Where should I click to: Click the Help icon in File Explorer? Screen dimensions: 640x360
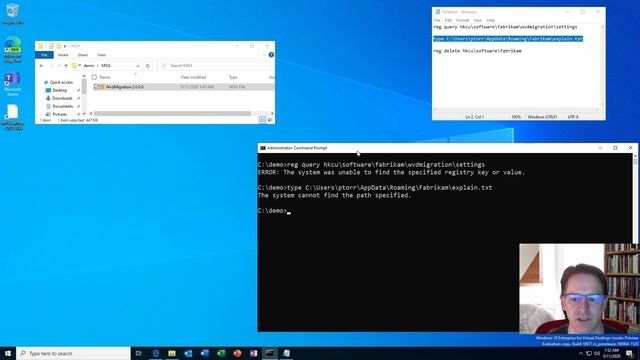pyautogui.click(x=271, y=55)
